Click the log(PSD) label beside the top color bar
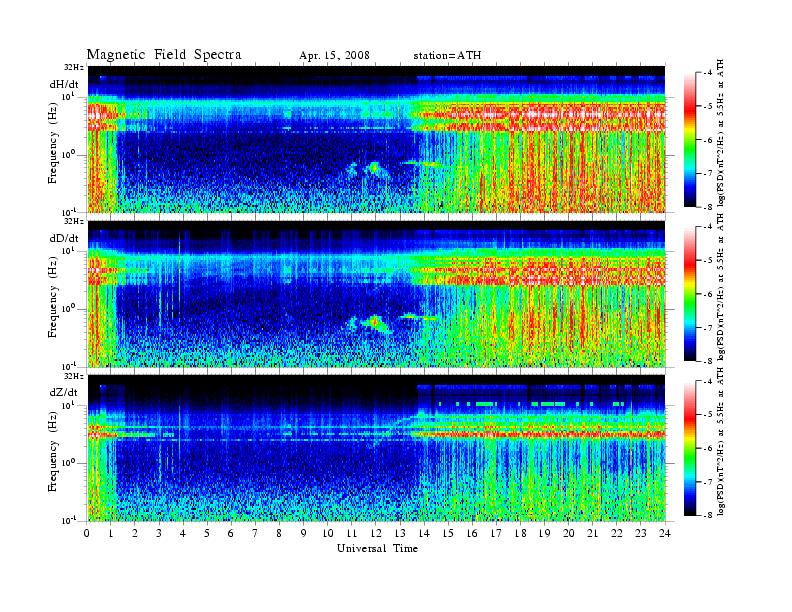792x612 pixels. point(721,132)
